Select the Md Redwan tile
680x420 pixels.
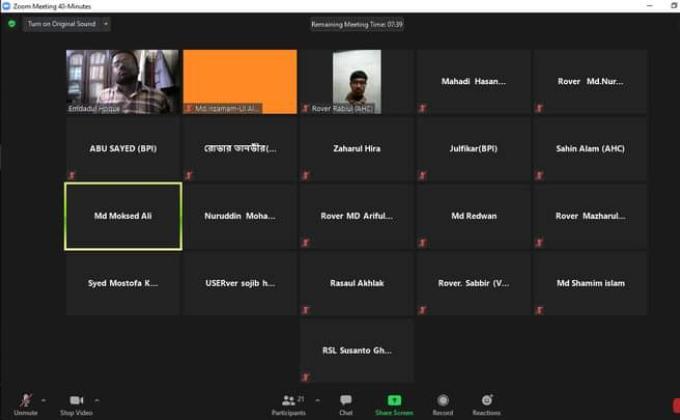click(474, 216)
